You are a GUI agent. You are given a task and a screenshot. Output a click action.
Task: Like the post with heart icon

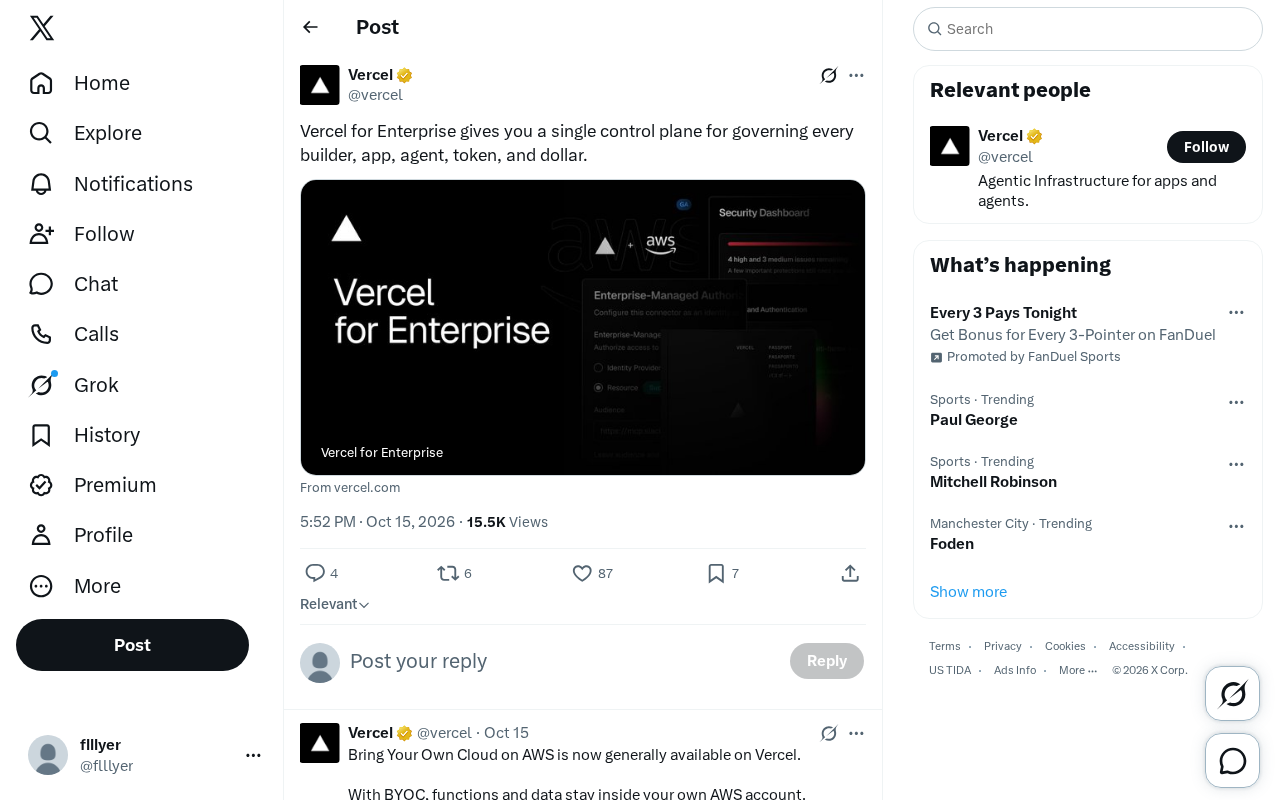(582, 573)
